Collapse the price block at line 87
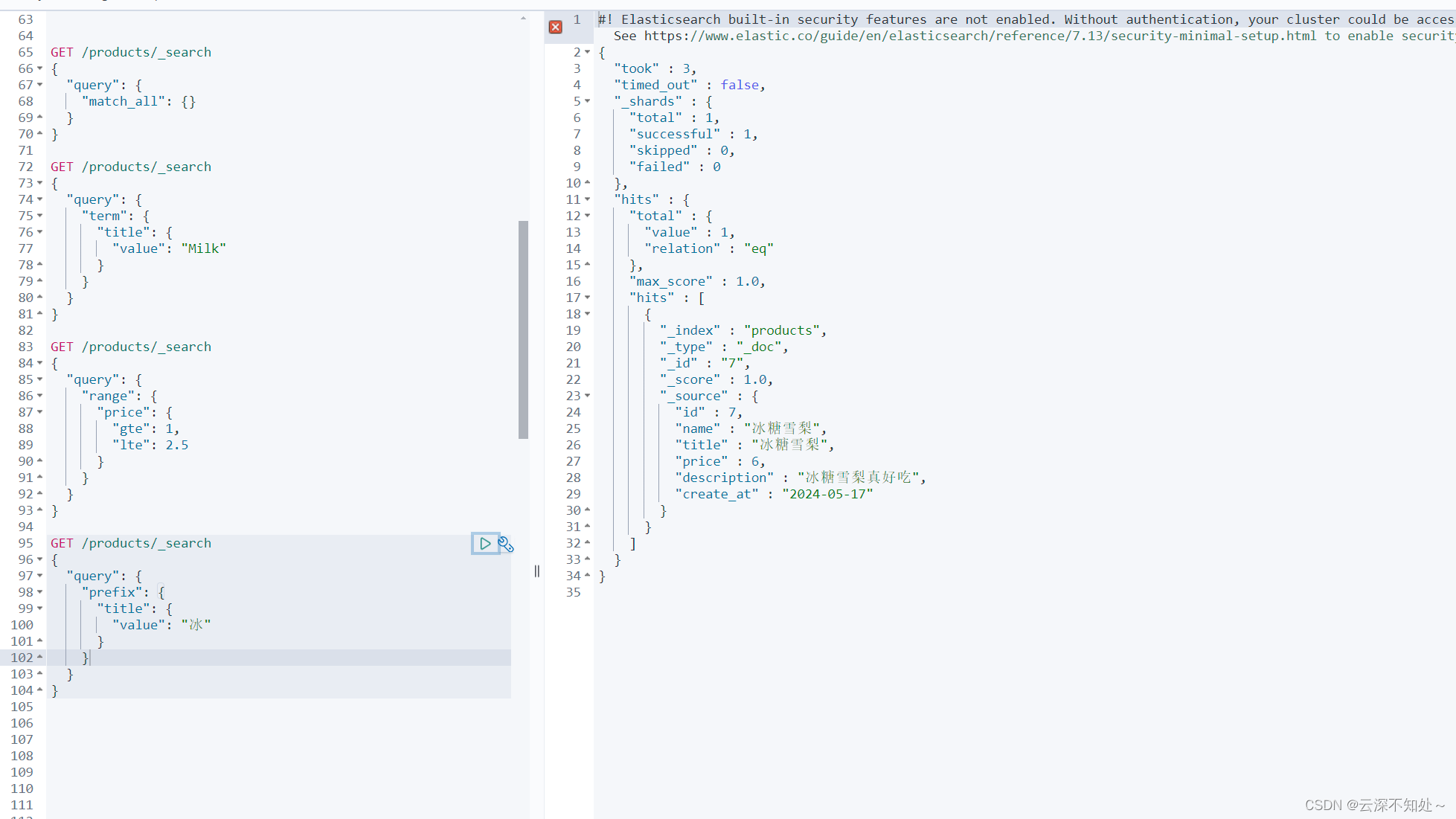1456x819 pixels. coord(40,412)
